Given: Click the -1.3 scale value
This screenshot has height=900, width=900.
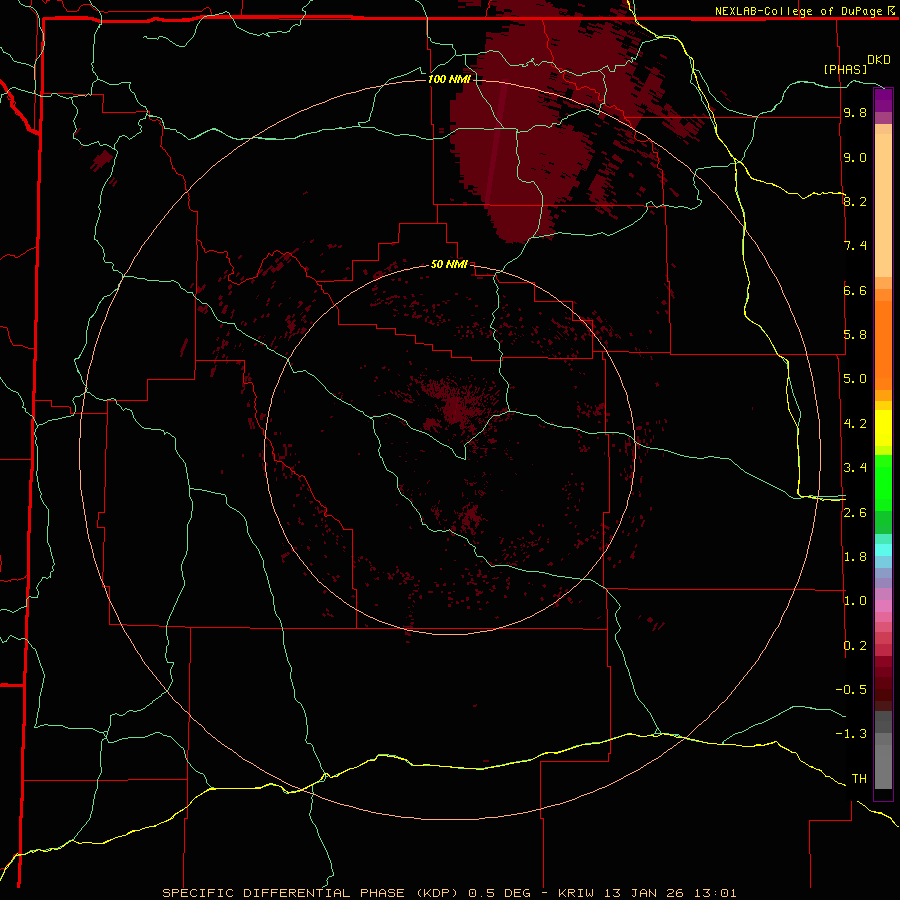Looking at the screenshot, I should point(851,734).
